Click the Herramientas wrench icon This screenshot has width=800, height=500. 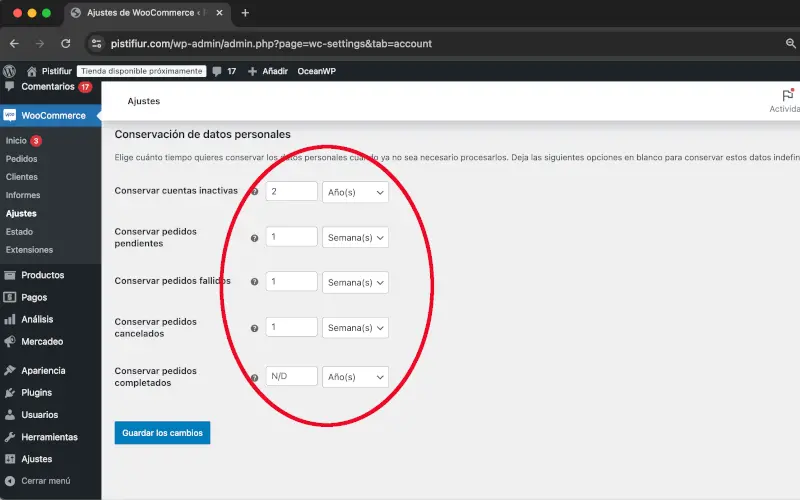click(10, 437)
